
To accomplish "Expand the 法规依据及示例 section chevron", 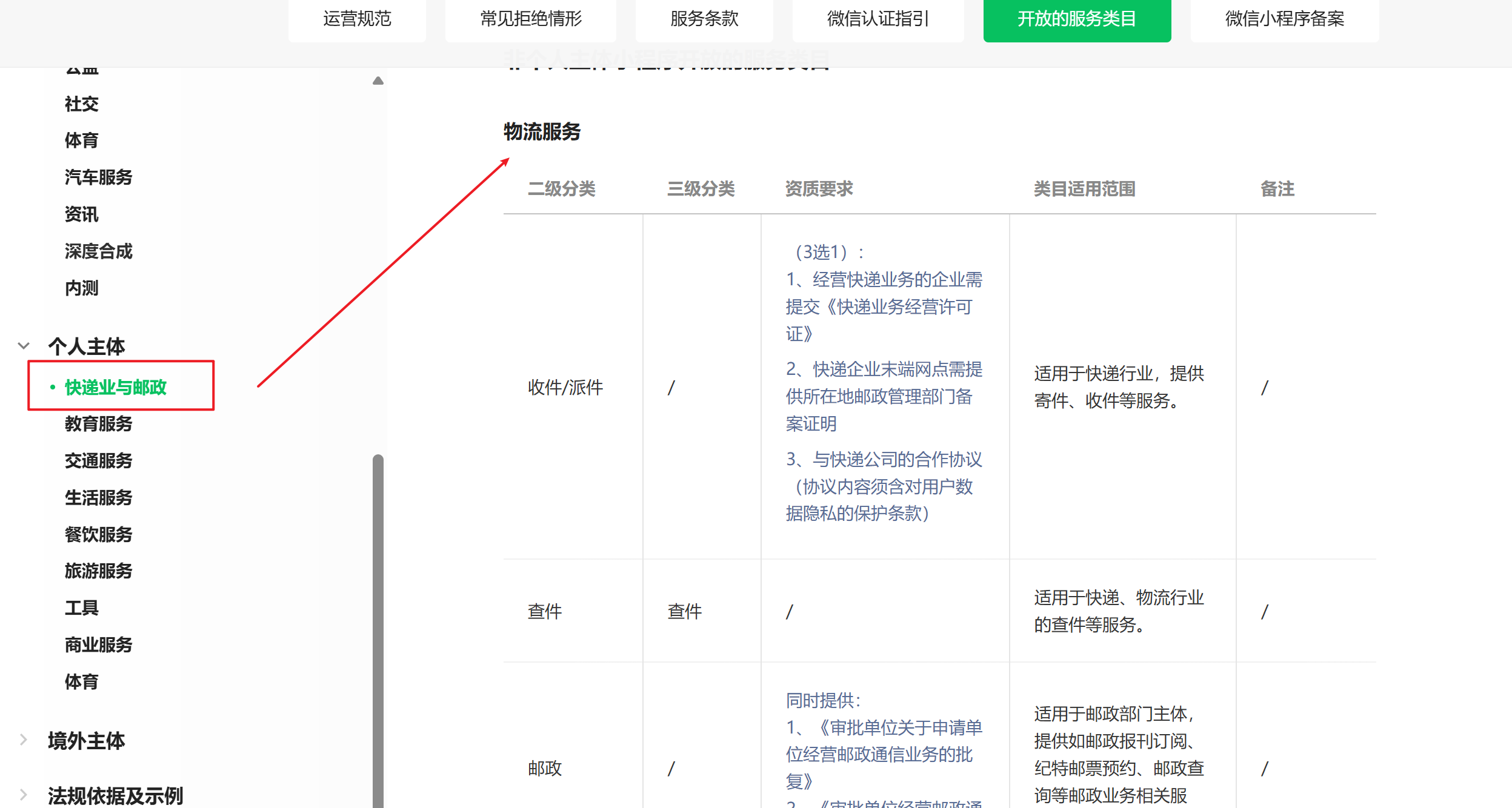I will pos(24,794).
